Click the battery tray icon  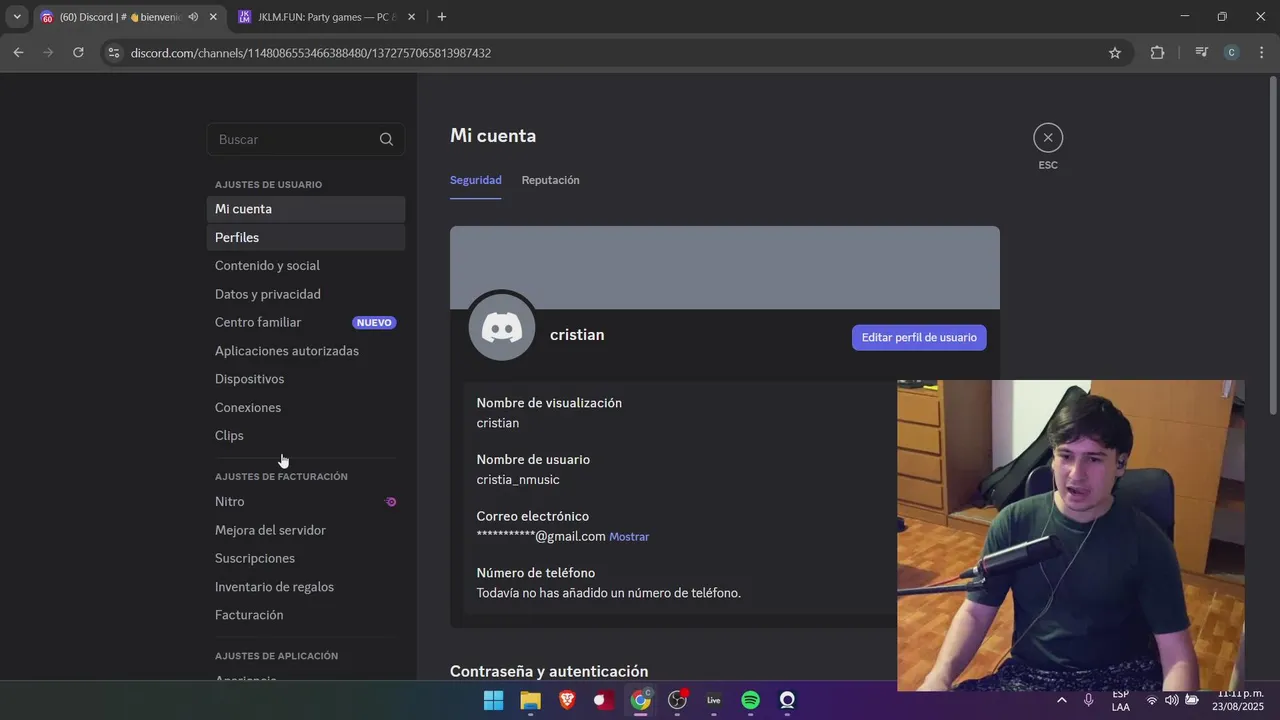1193,701
